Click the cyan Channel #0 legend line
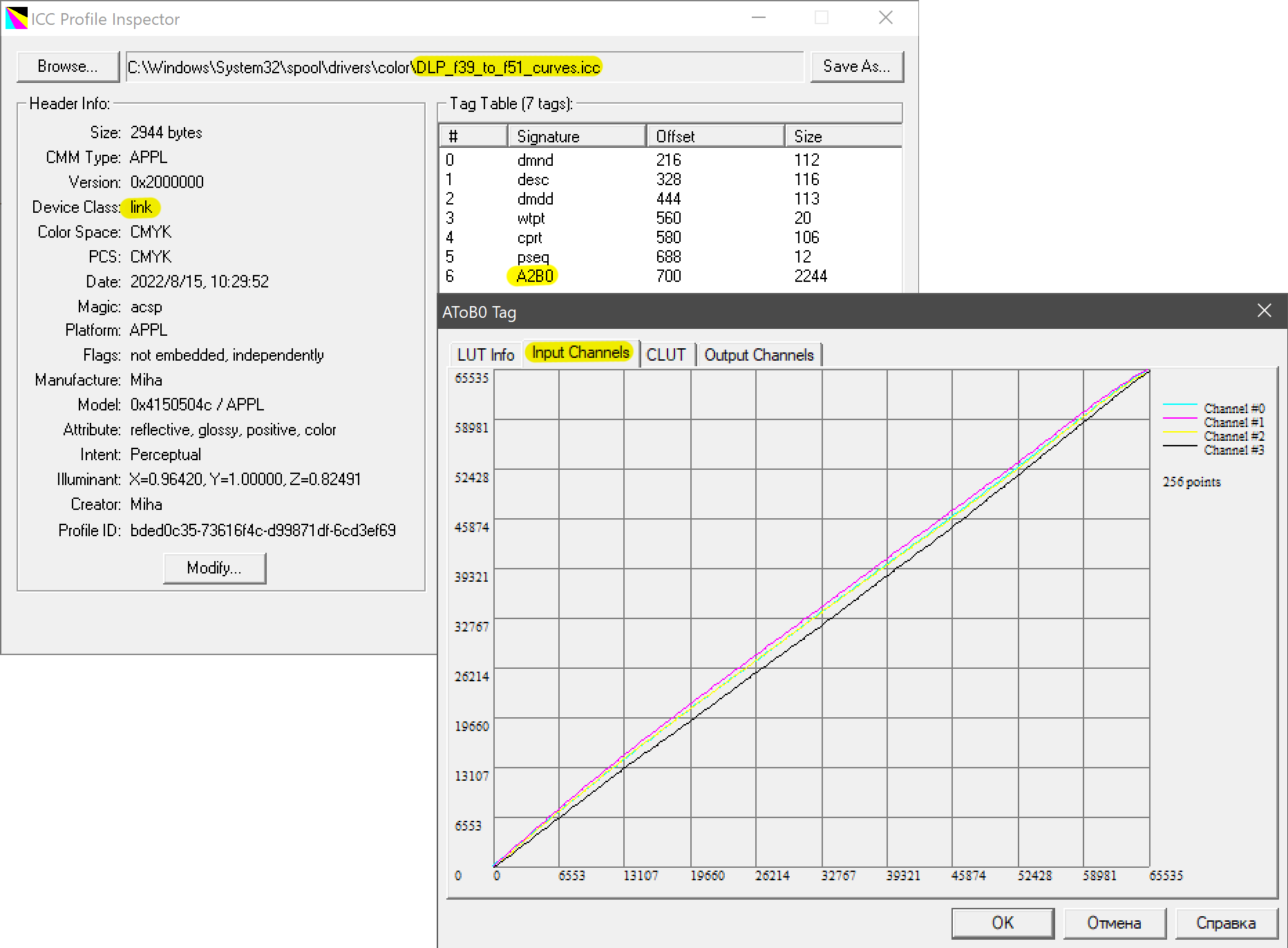The image size is (1288, 948). [x=1180, y=405]
